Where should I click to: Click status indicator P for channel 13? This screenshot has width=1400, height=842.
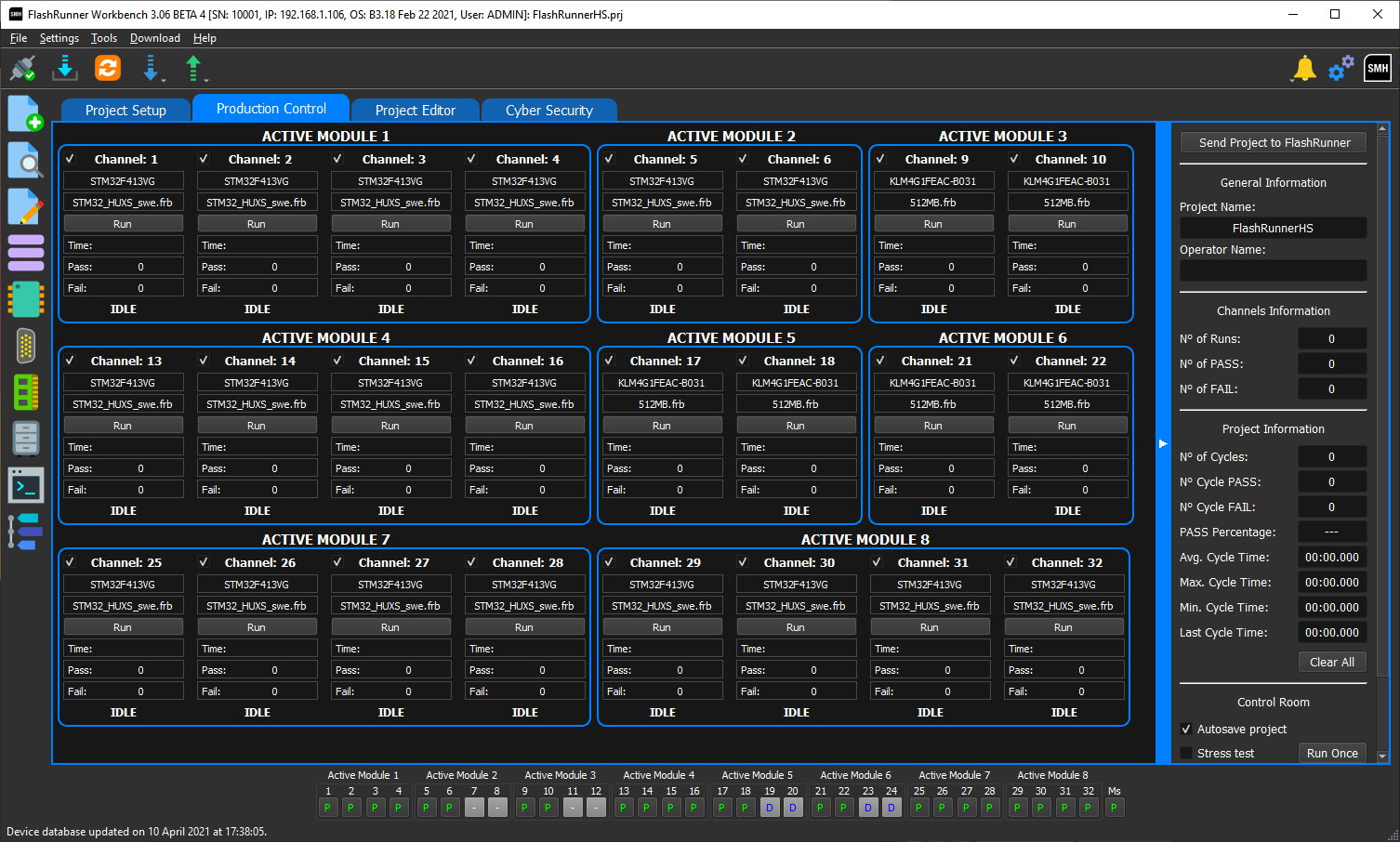click(x=624, y=808)
